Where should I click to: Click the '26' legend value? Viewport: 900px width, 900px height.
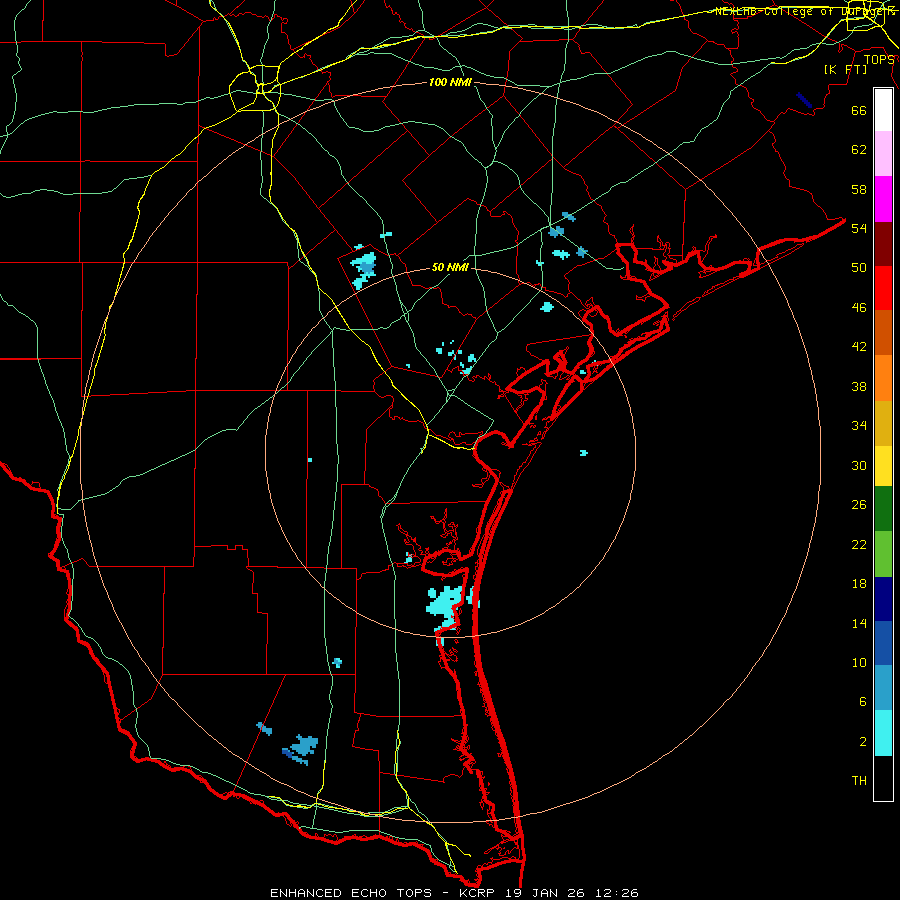click(x=859, y=505)
